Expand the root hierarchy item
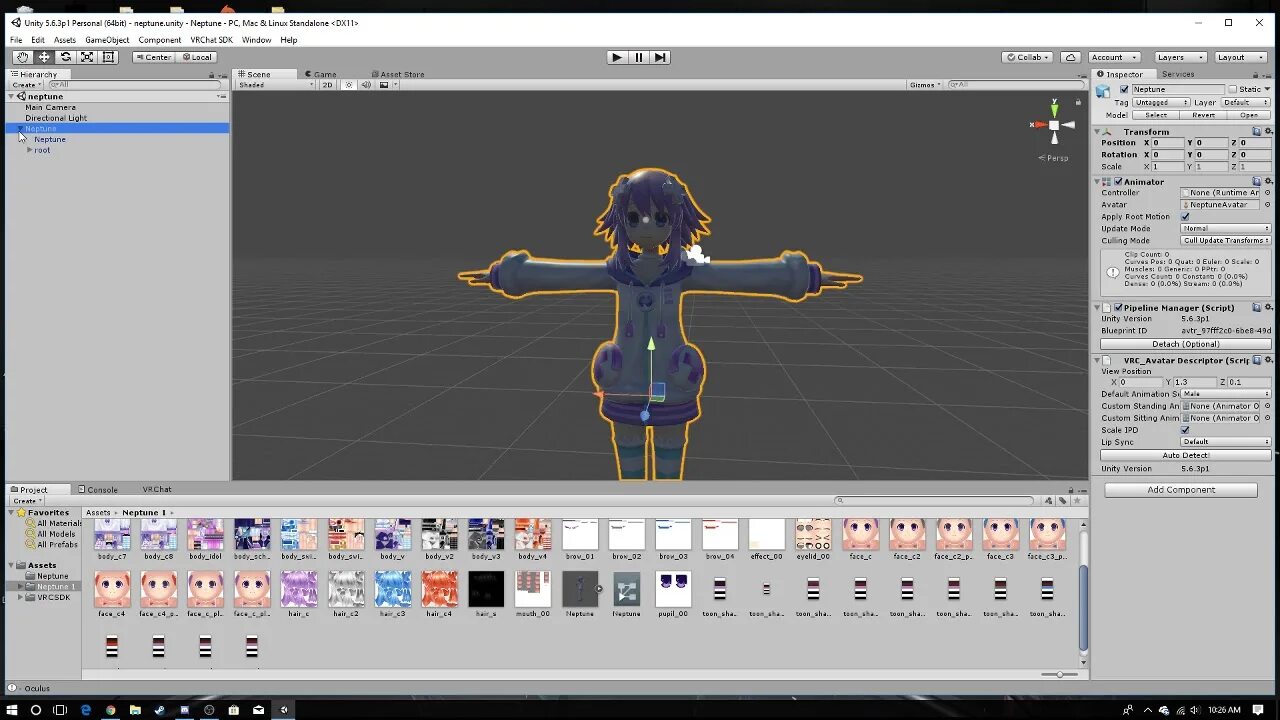The image size is (1280, 720). coord(29,150)
